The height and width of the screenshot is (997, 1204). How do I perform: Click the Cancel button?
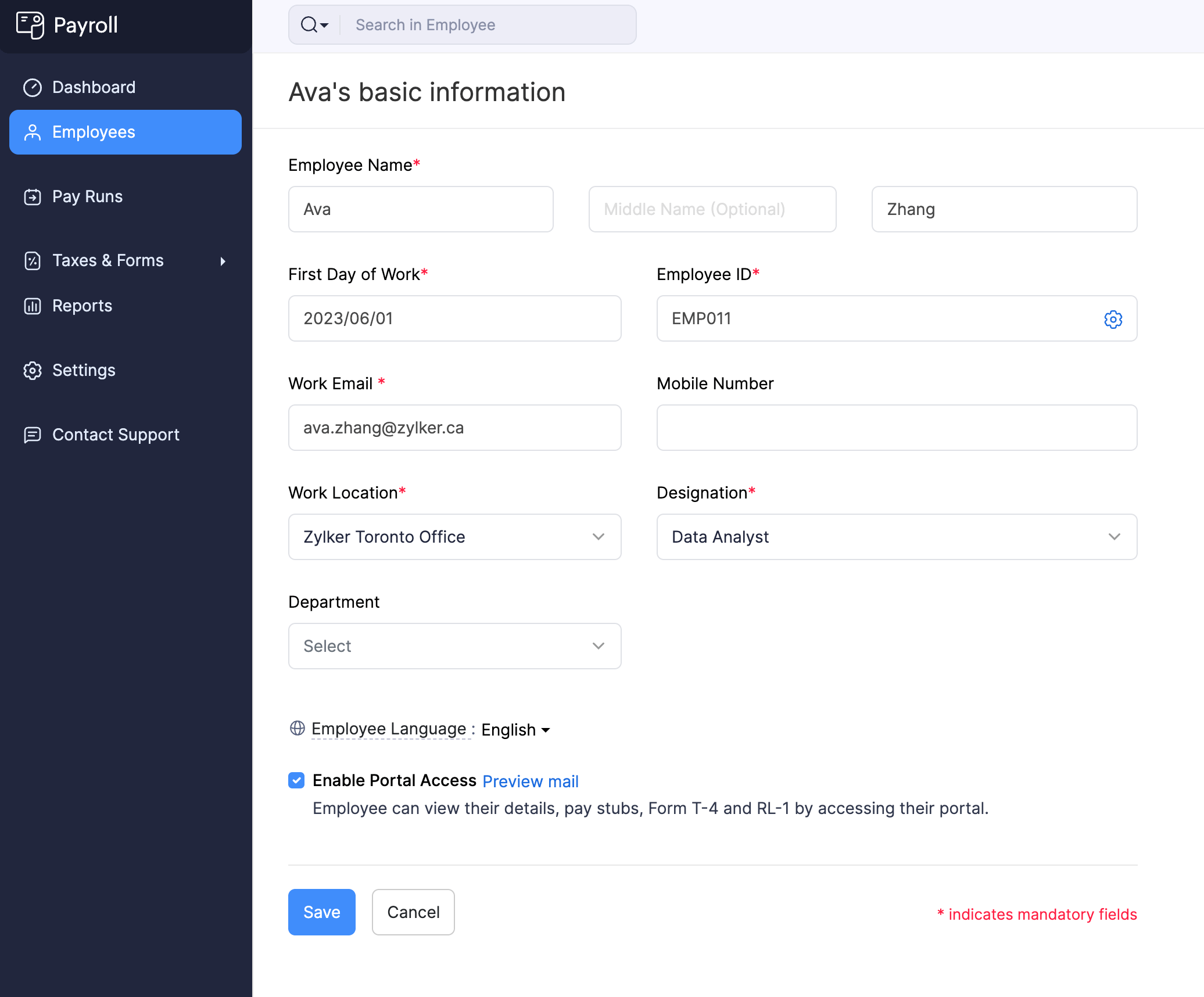[413, 912]
